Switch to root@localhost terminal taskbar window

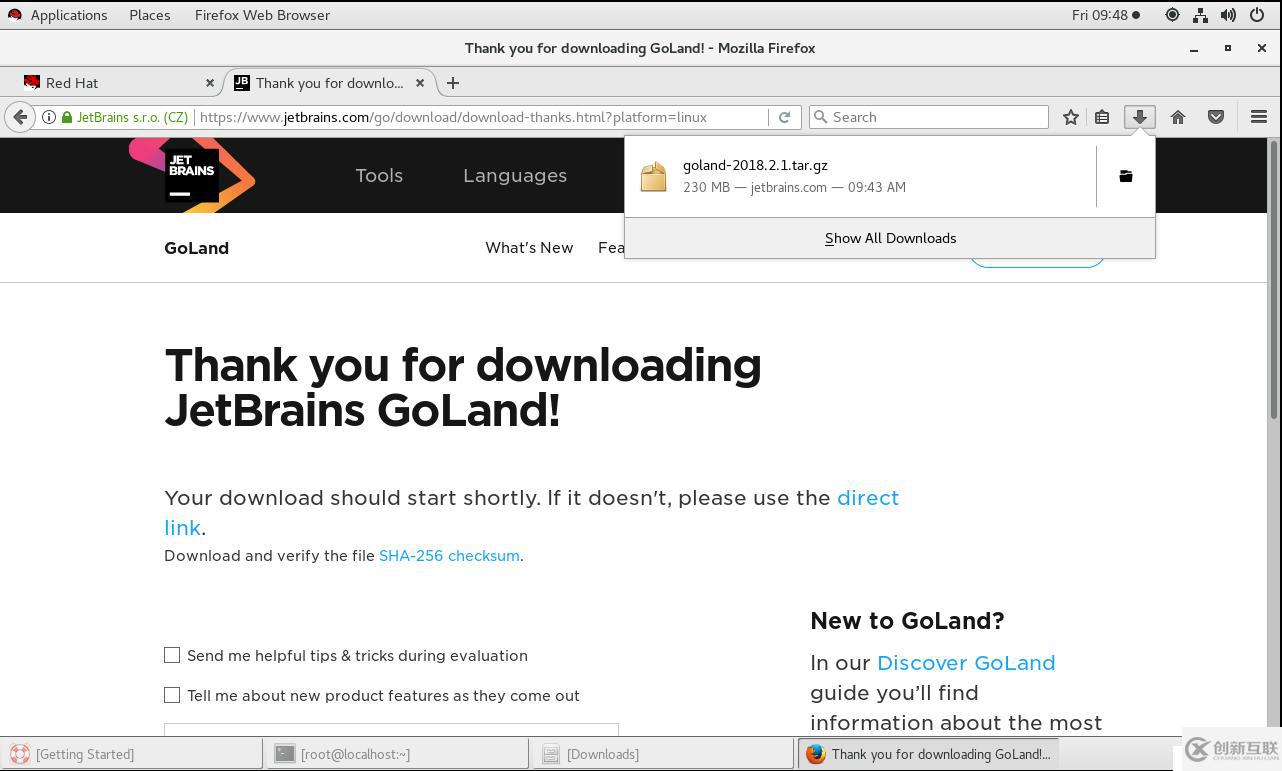click(397, 754)
